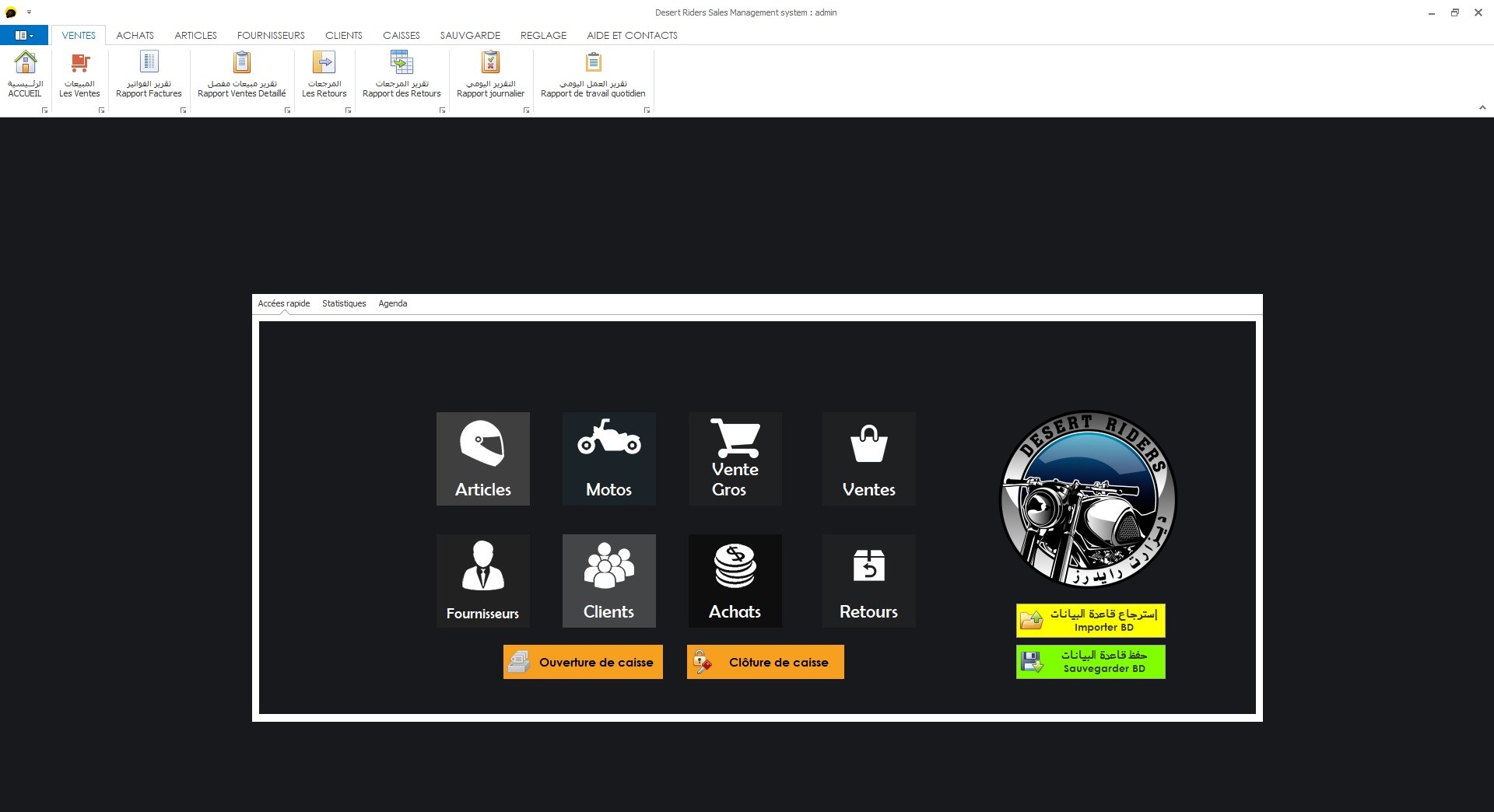Switch to the ARTICLES ribbon tab
Screen dimensions: 1494x812
196,35
